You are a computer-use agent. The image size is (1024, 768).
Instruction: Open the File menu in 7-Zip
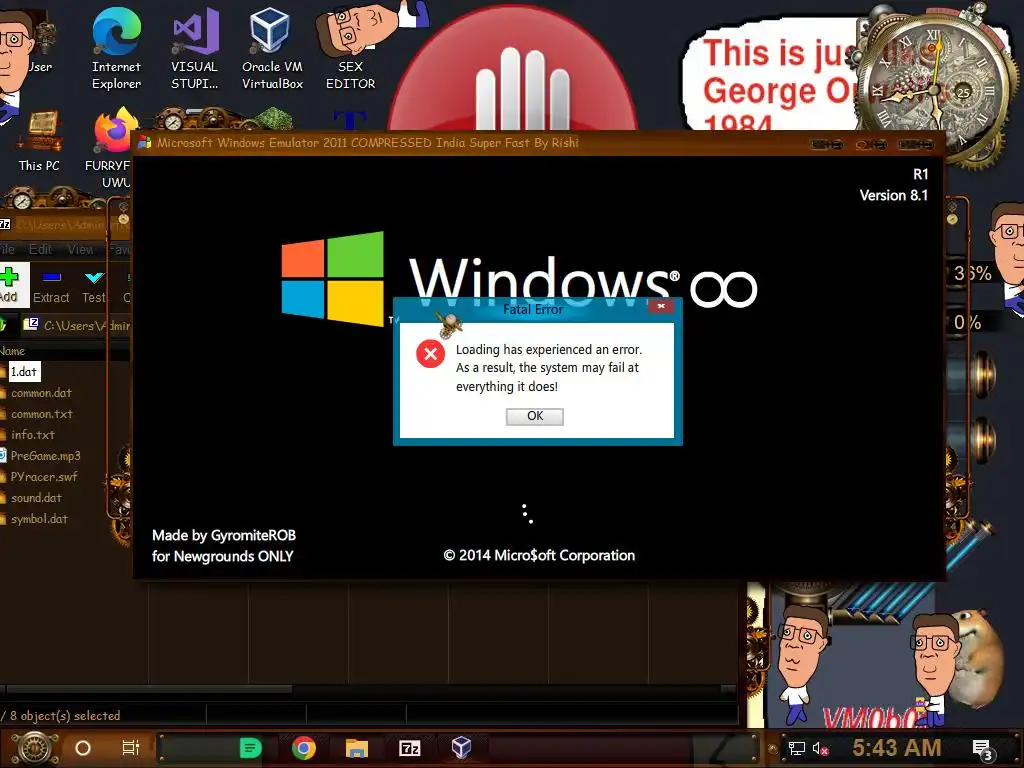click(7, 249)
